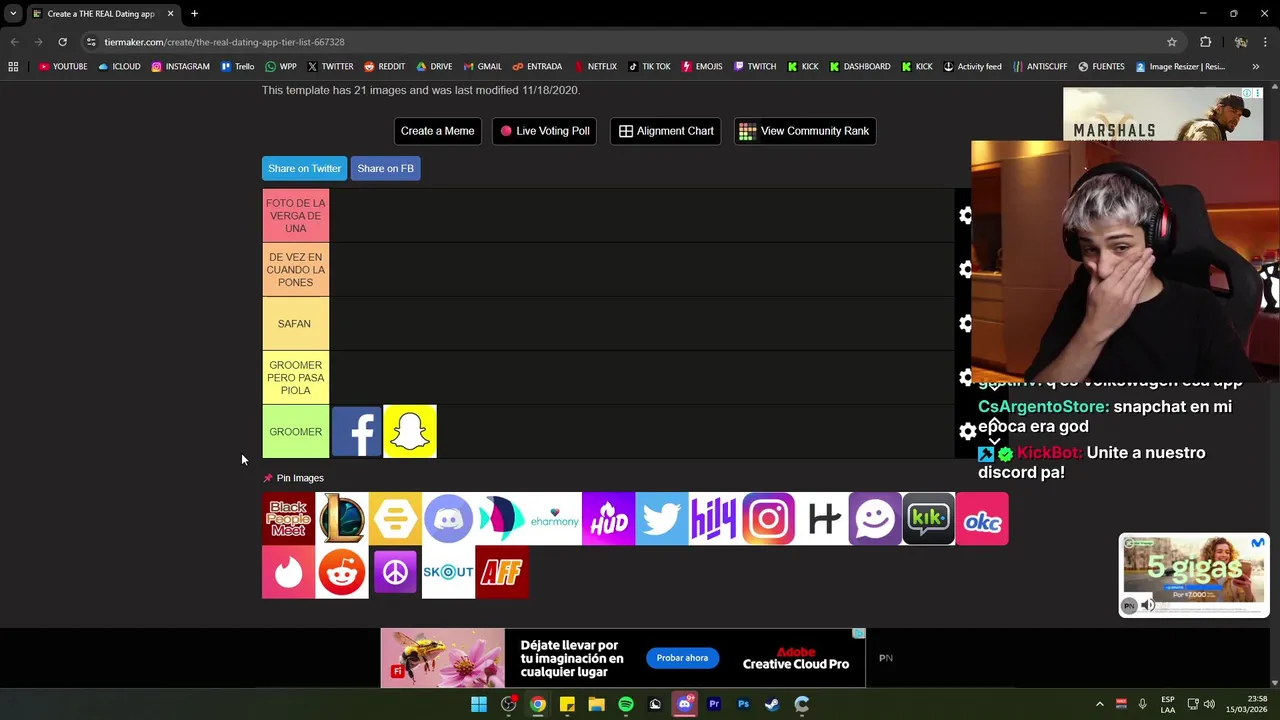Open settings gear for FOTO DE LA VERGA row
1280x720 pixels.
[x=965, y=216]
